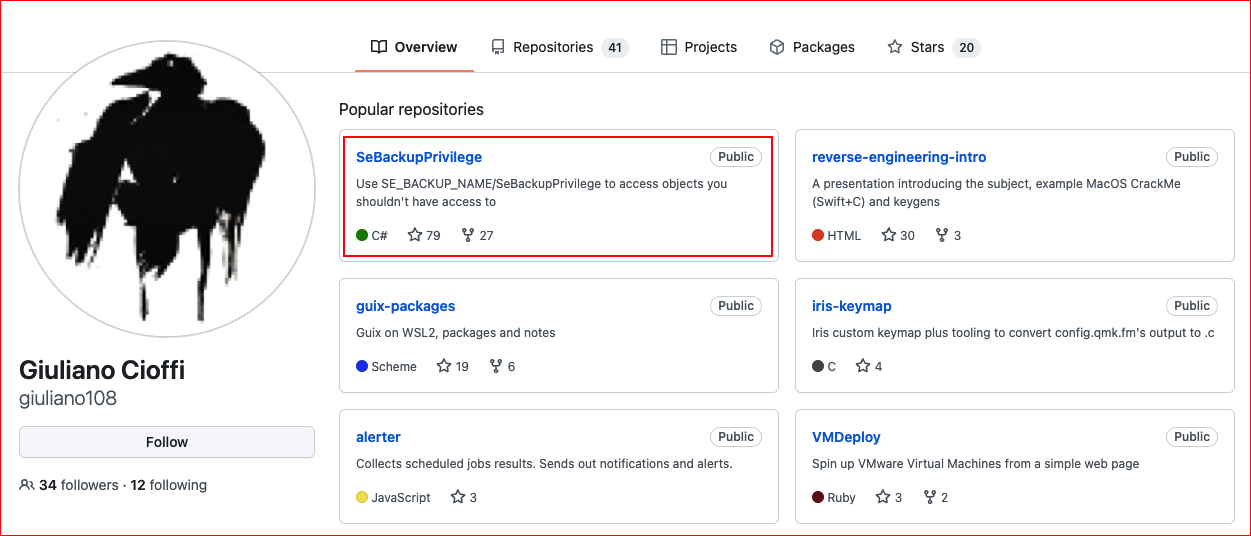Click the JavaScript yellow language dot
Image resolution: width=1251 pixels, height=536 pixels.
tap(362, 497)
